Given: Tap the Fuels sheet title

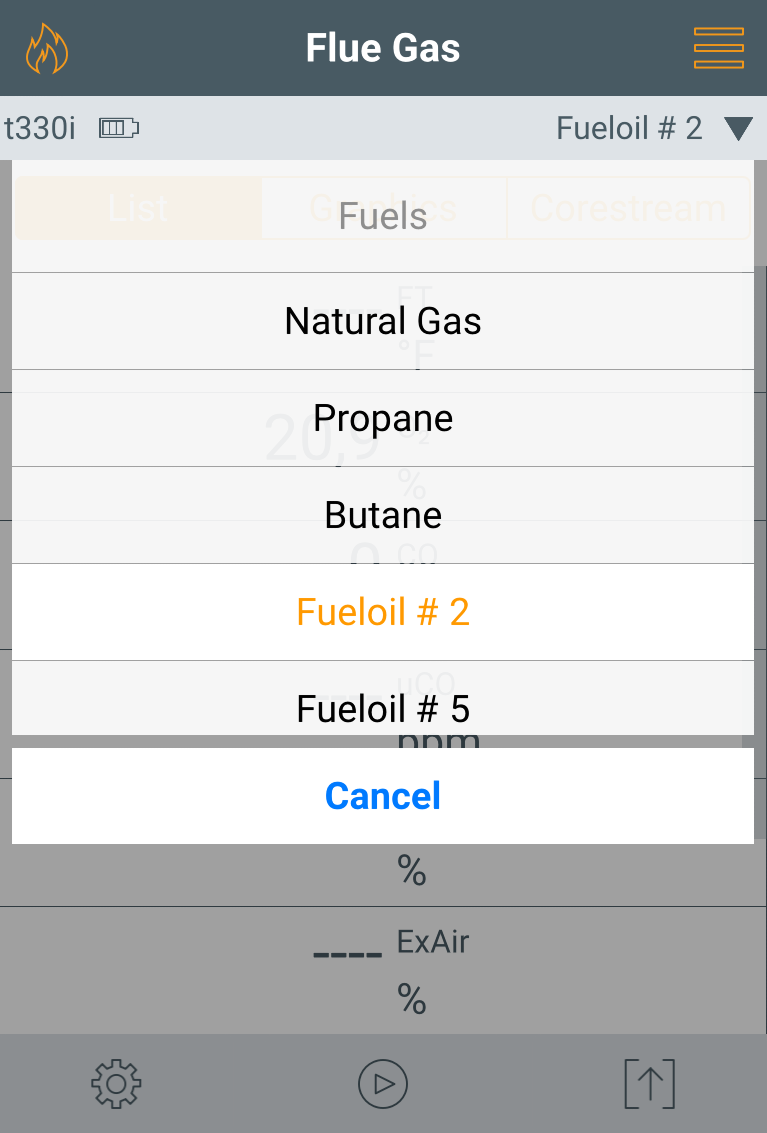Looking at the screenshot, I should click(x=383, y=216).
